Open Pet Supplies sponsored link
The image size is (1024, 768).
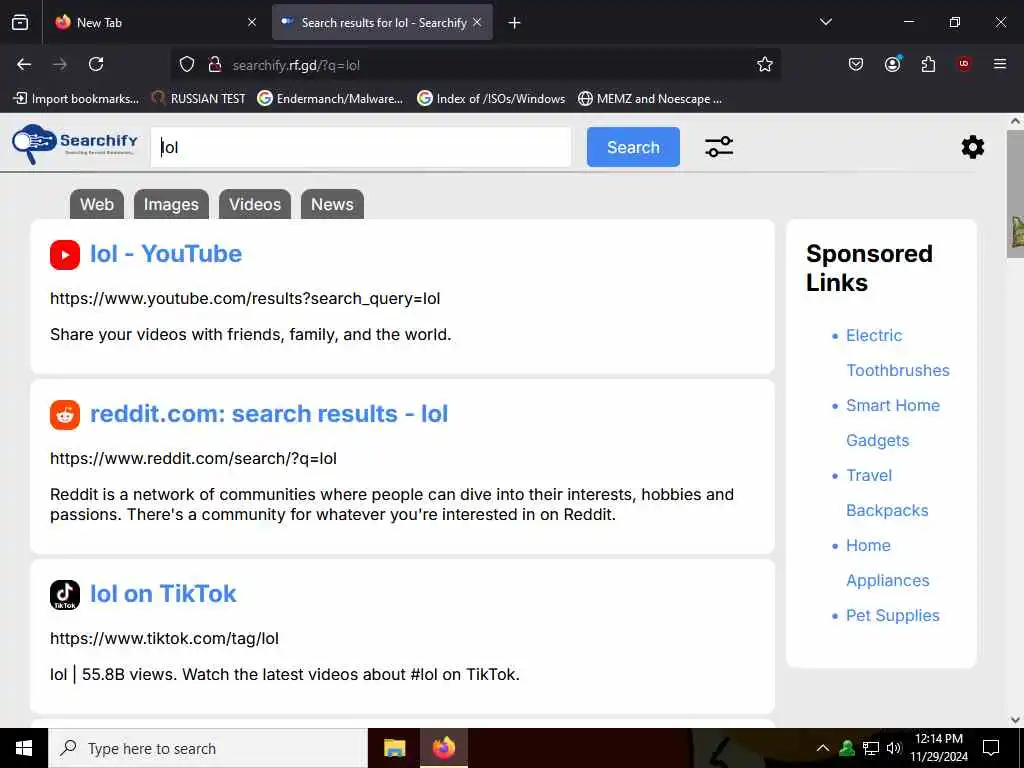tap(893, 615)
